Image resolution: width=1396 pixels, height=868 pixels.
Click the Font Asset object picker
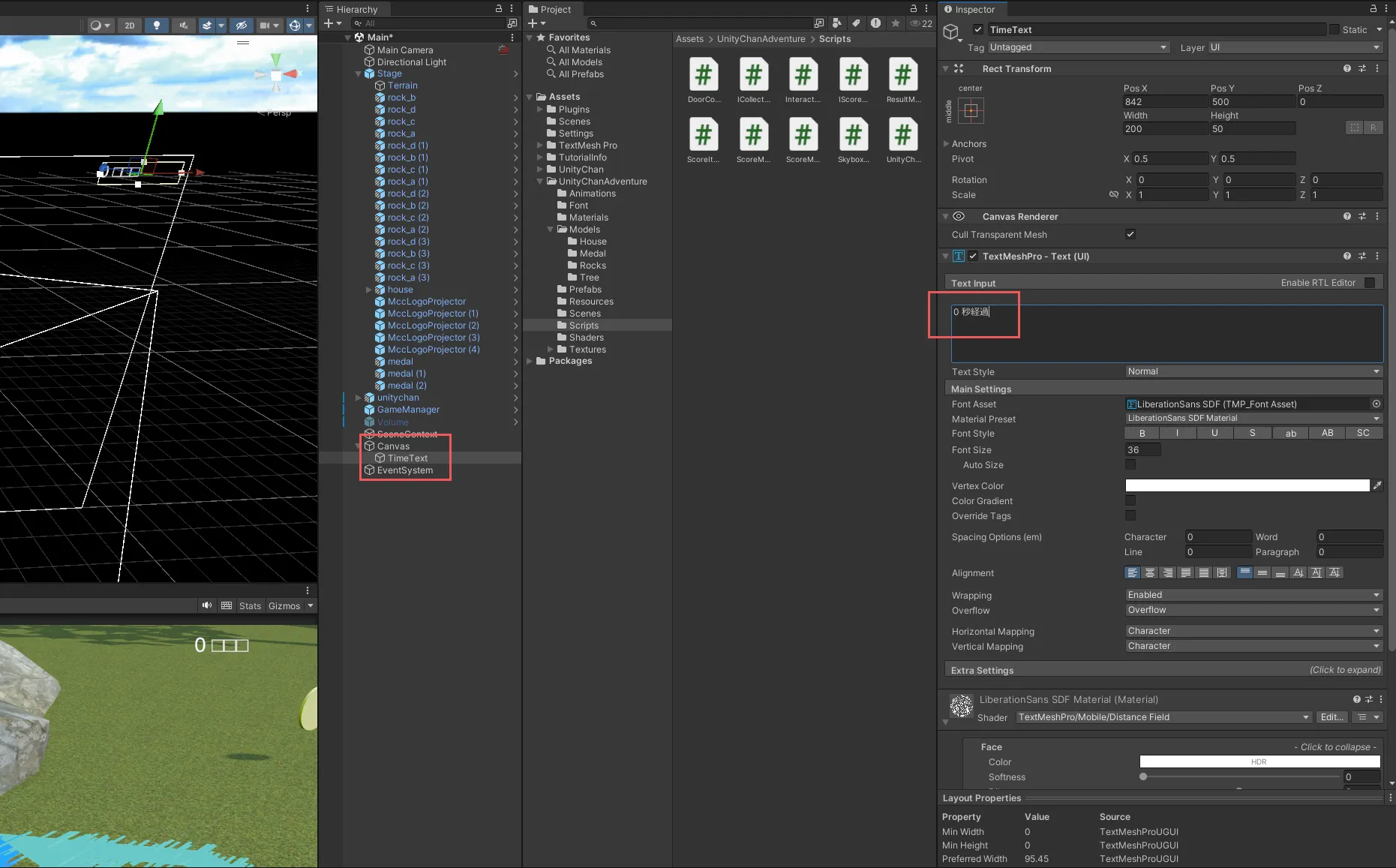[x=1376, y=404]
